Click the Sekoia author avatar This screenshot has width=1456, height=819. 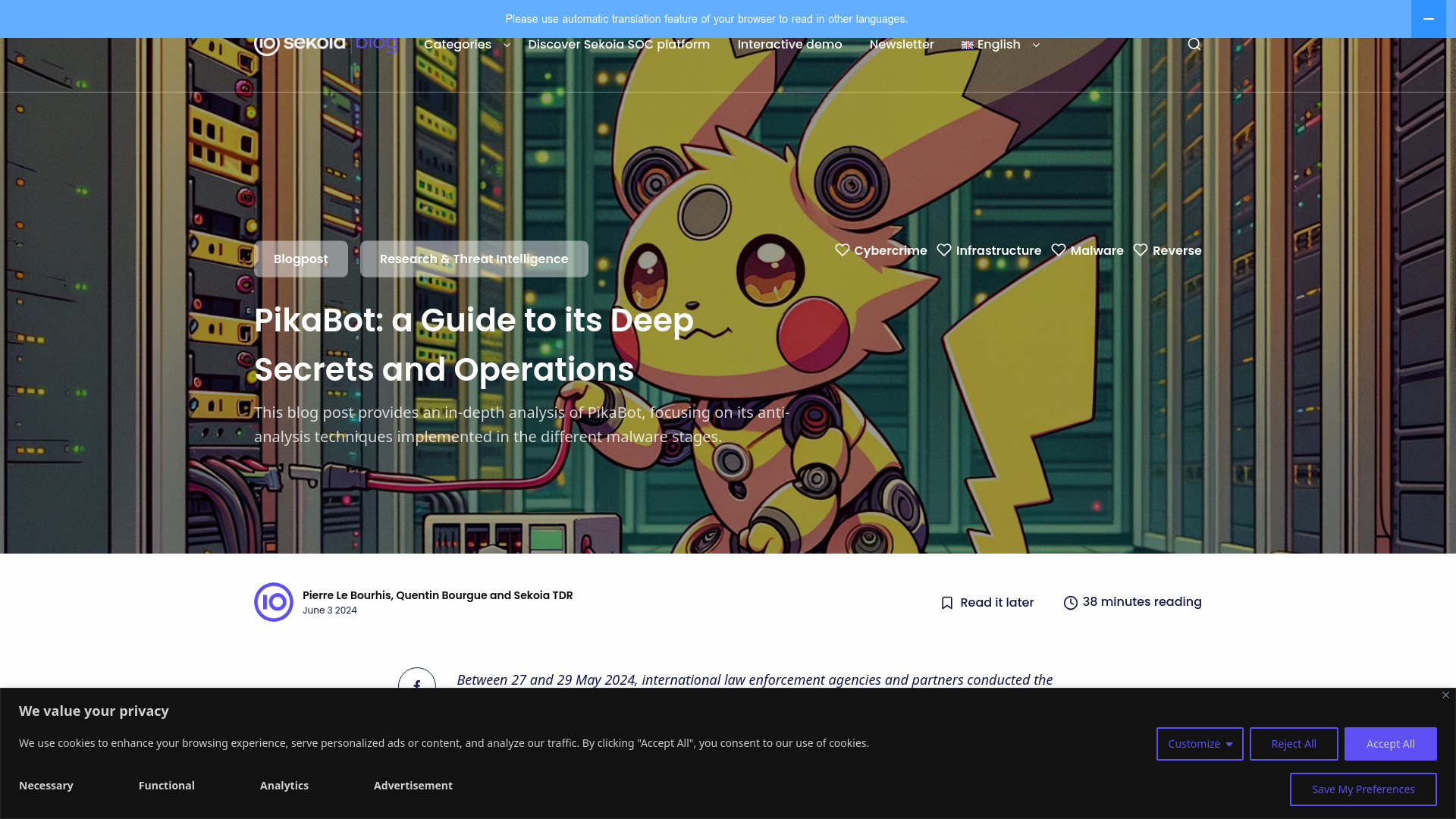(x=274, y=602)
